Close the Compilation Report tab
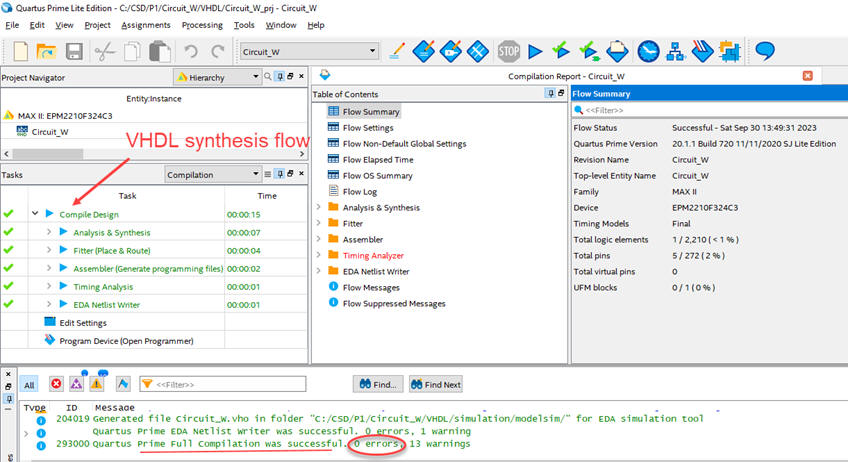This screenshot has width=848, height=462. [x=807, y=76]
